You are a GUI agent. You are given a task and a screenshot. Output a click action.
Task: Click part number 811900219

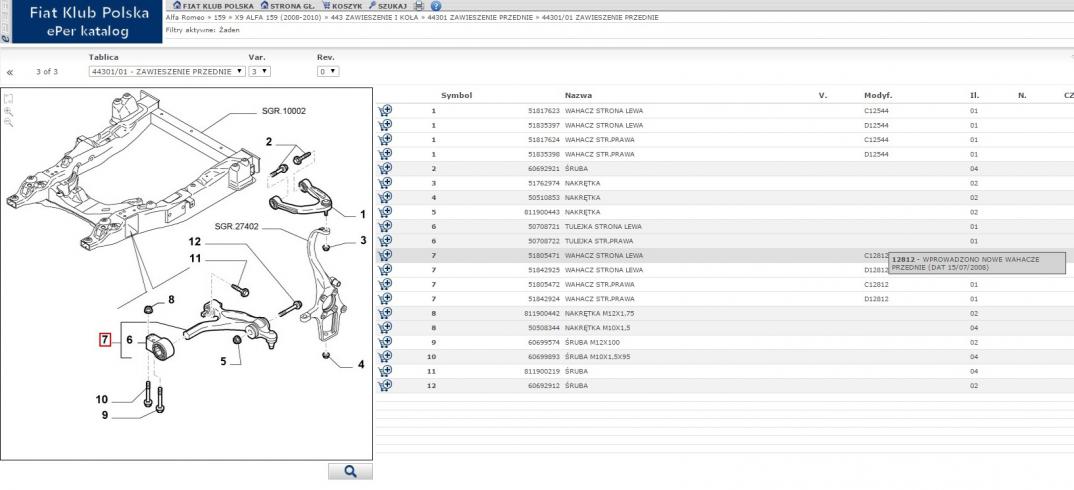tap(542, 371)
